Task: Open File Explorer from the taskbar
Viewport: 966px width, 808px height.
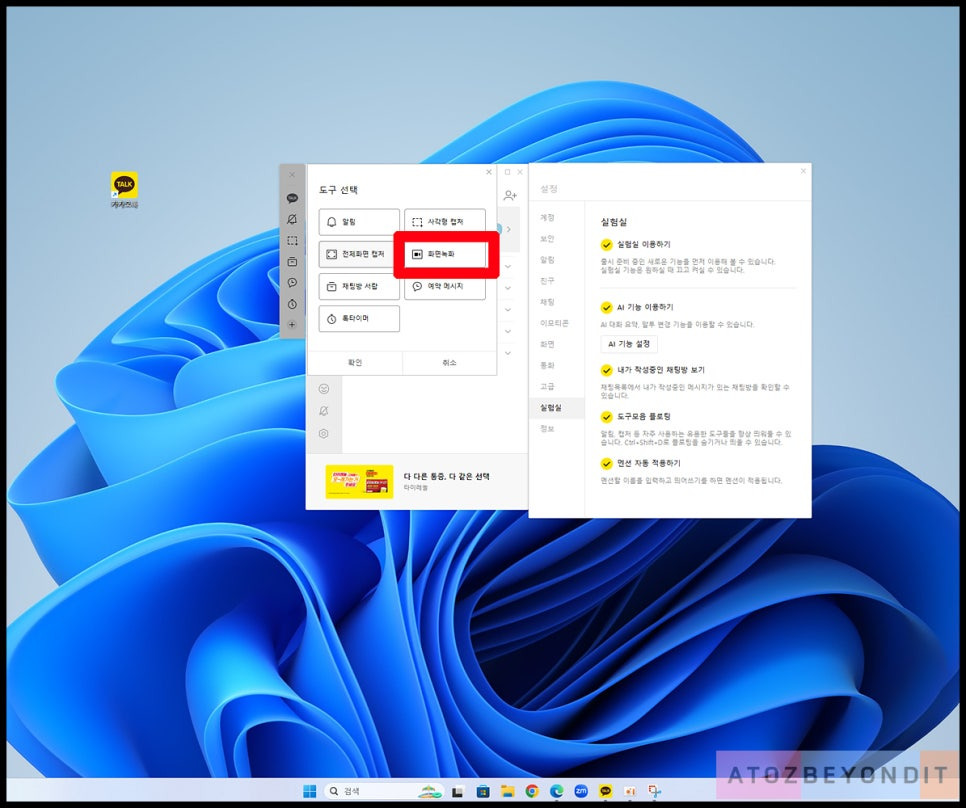Action: coord(508,791)
